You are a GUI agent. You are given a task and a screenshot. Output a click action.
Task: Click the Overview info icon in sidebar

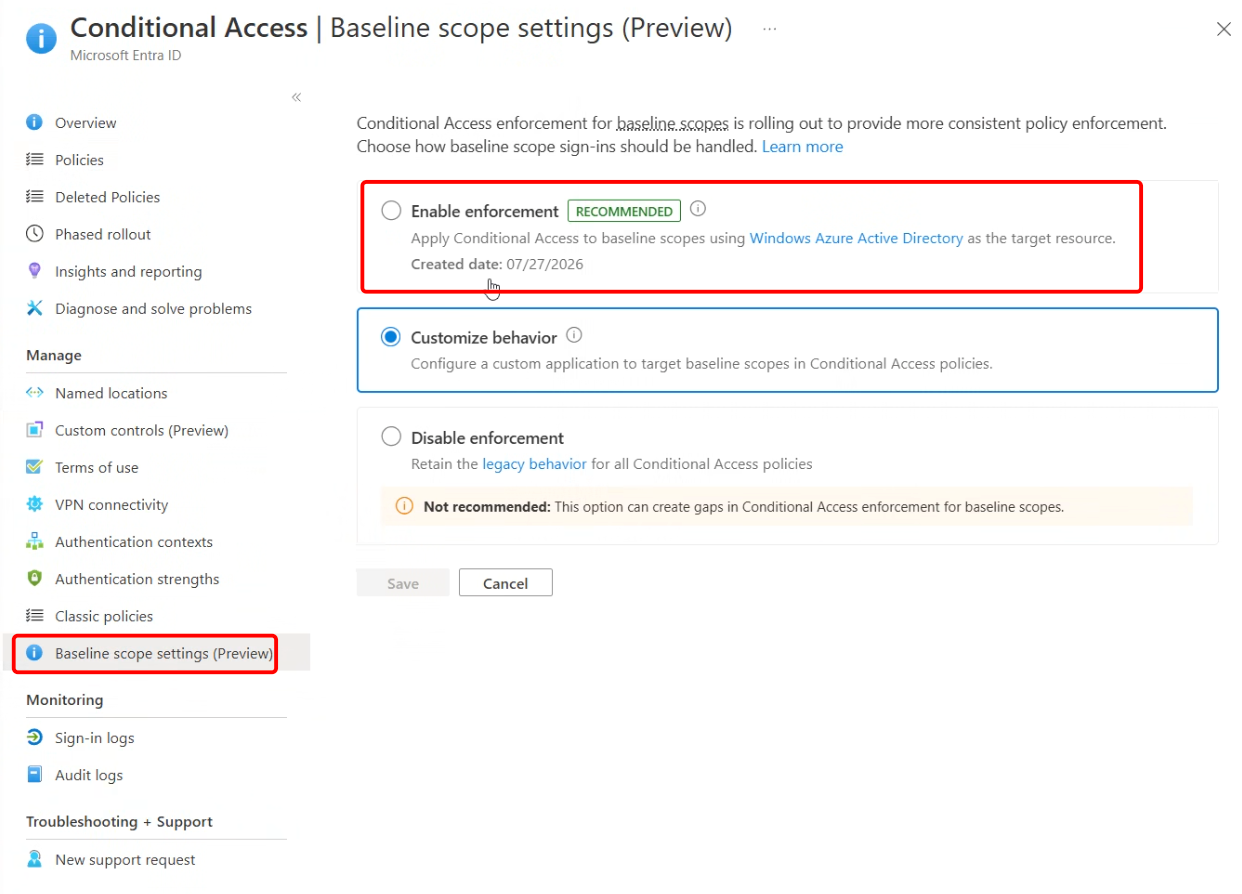35,123
